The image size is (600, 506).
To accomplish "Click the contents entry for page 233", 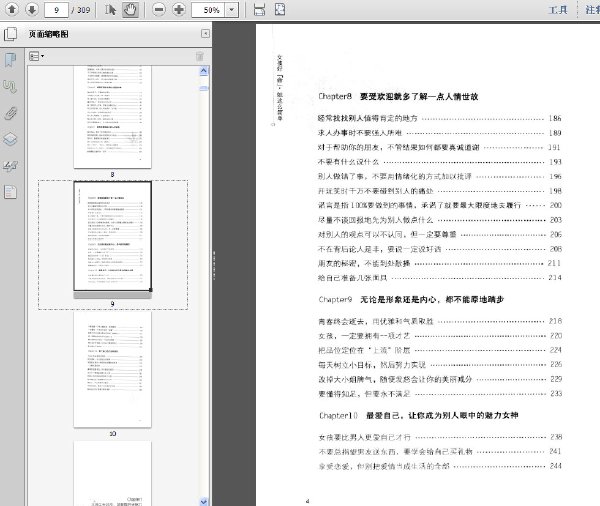I will click(440, 393).
